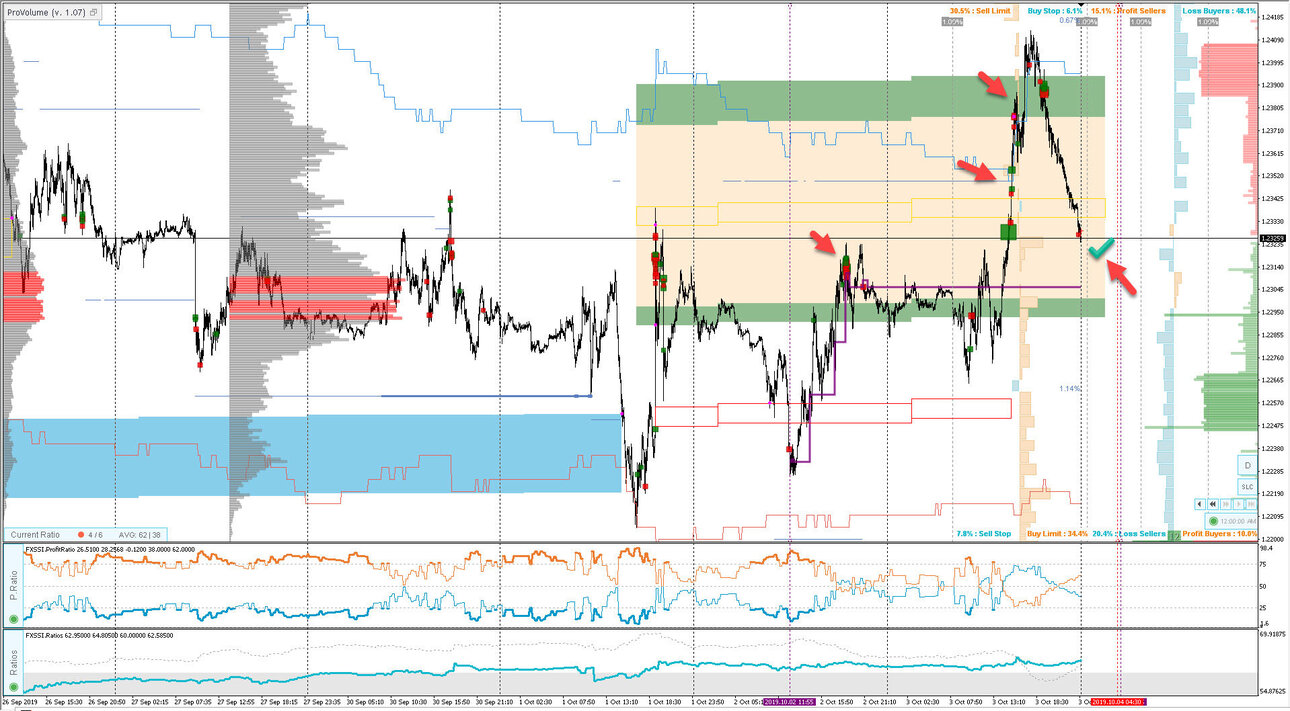Viewport: 1290px width, 711px height.
Task: Toggle the P.Ratio panel green indicator
Action: 13,620
